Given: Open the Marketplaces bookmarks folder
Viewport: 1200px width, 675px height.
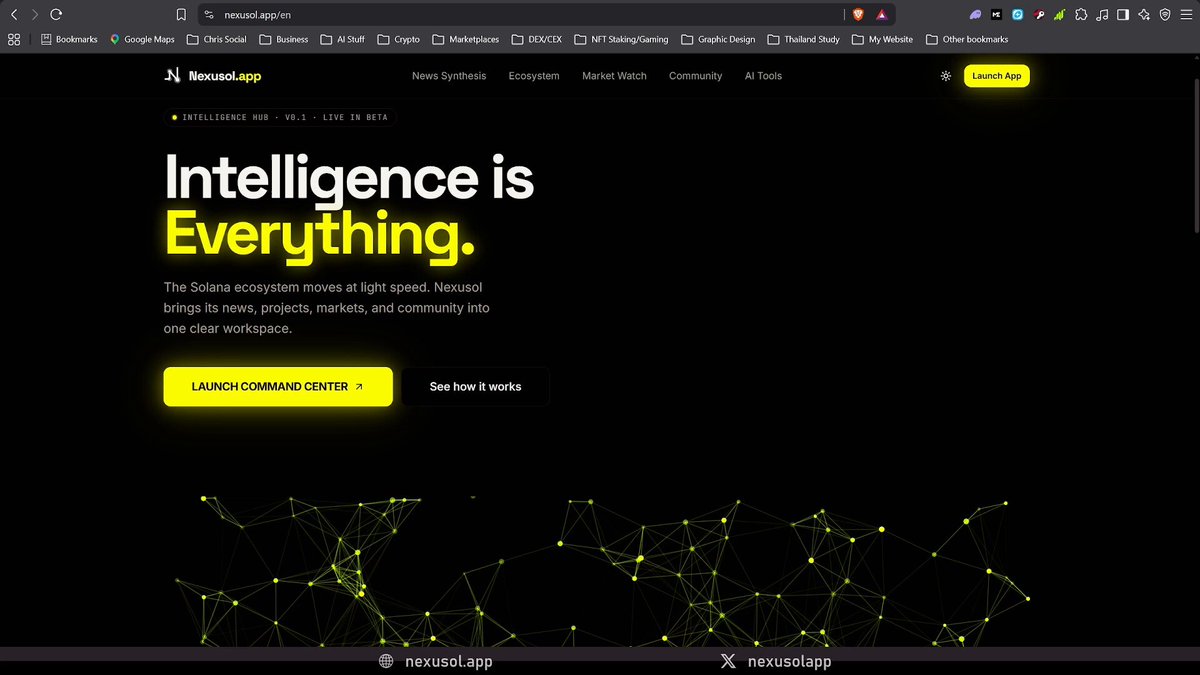Looking at the screenshot, I should click(x=466, y=40).
